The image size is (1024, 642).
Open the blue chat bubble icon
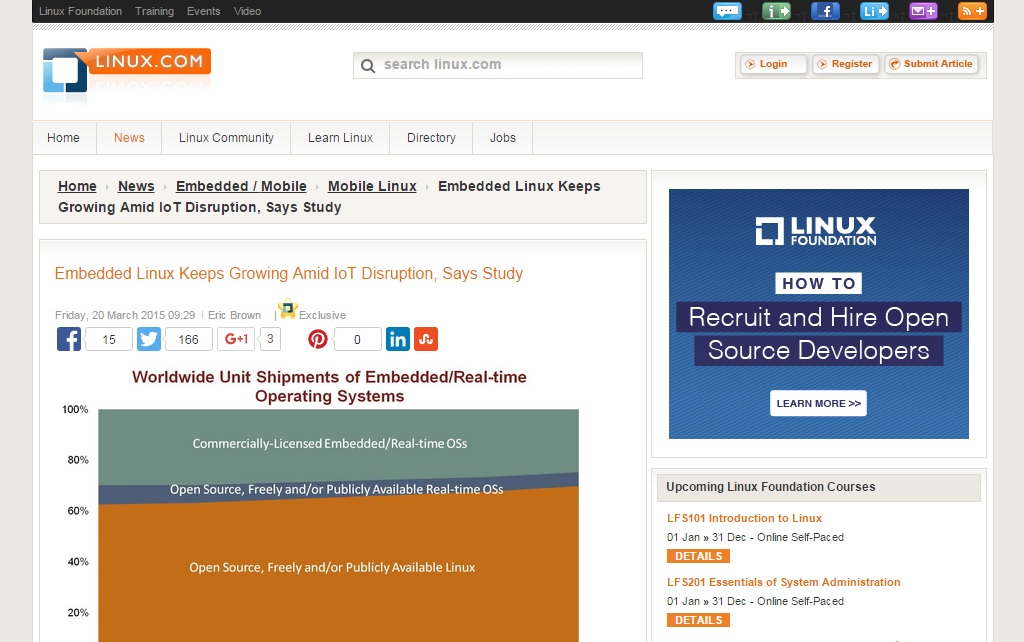coord(727,11)
